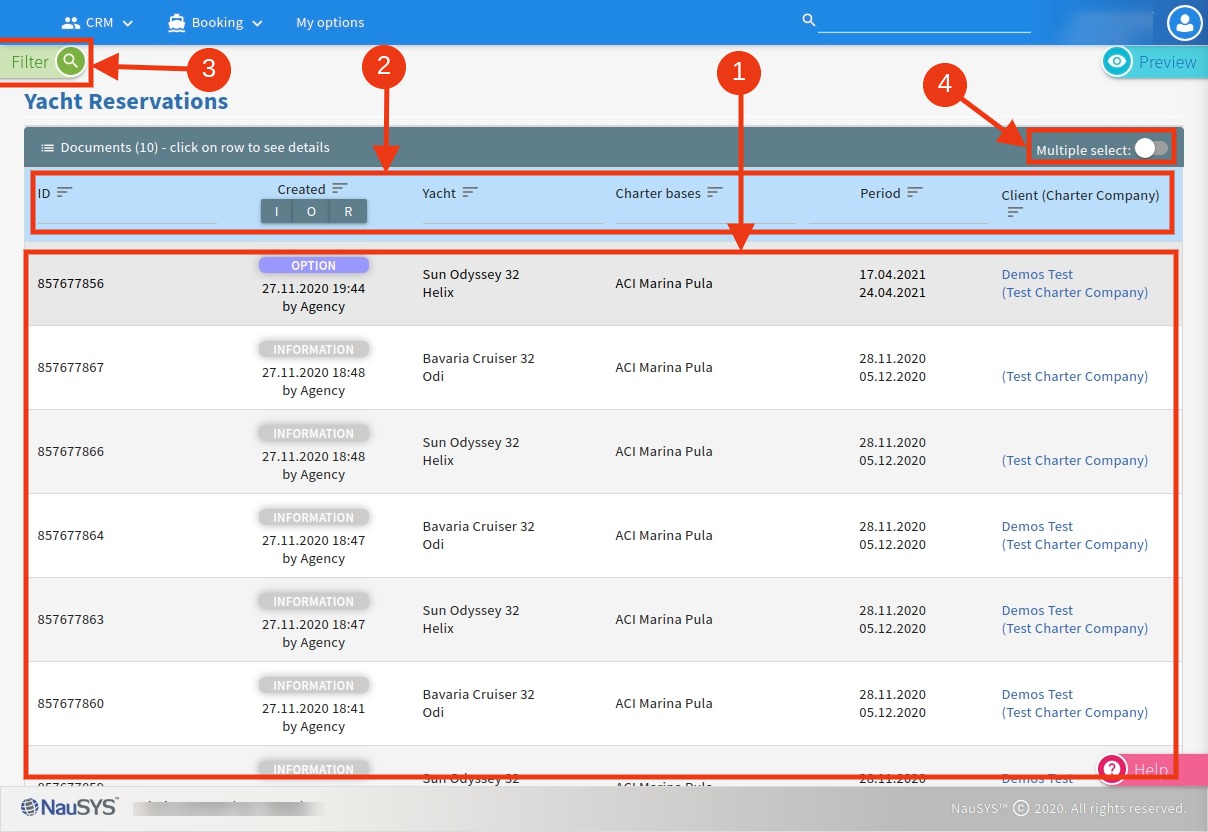Click the green Filter magnifier icon
This screenshot has width=1208, height=832.
pos(69,62)
